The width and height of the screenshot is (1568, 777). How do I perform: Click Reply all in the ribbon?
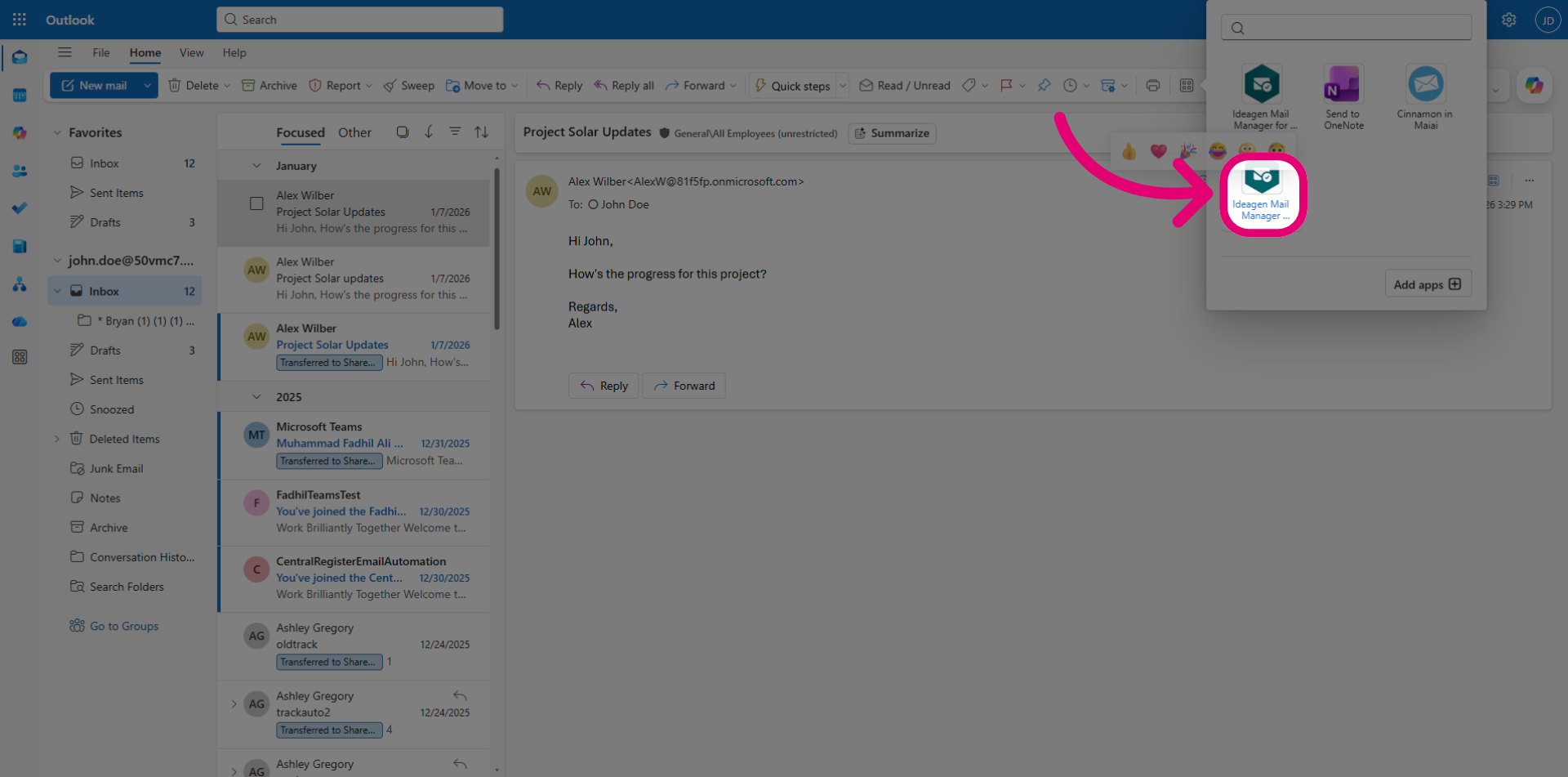pos(624,85)
